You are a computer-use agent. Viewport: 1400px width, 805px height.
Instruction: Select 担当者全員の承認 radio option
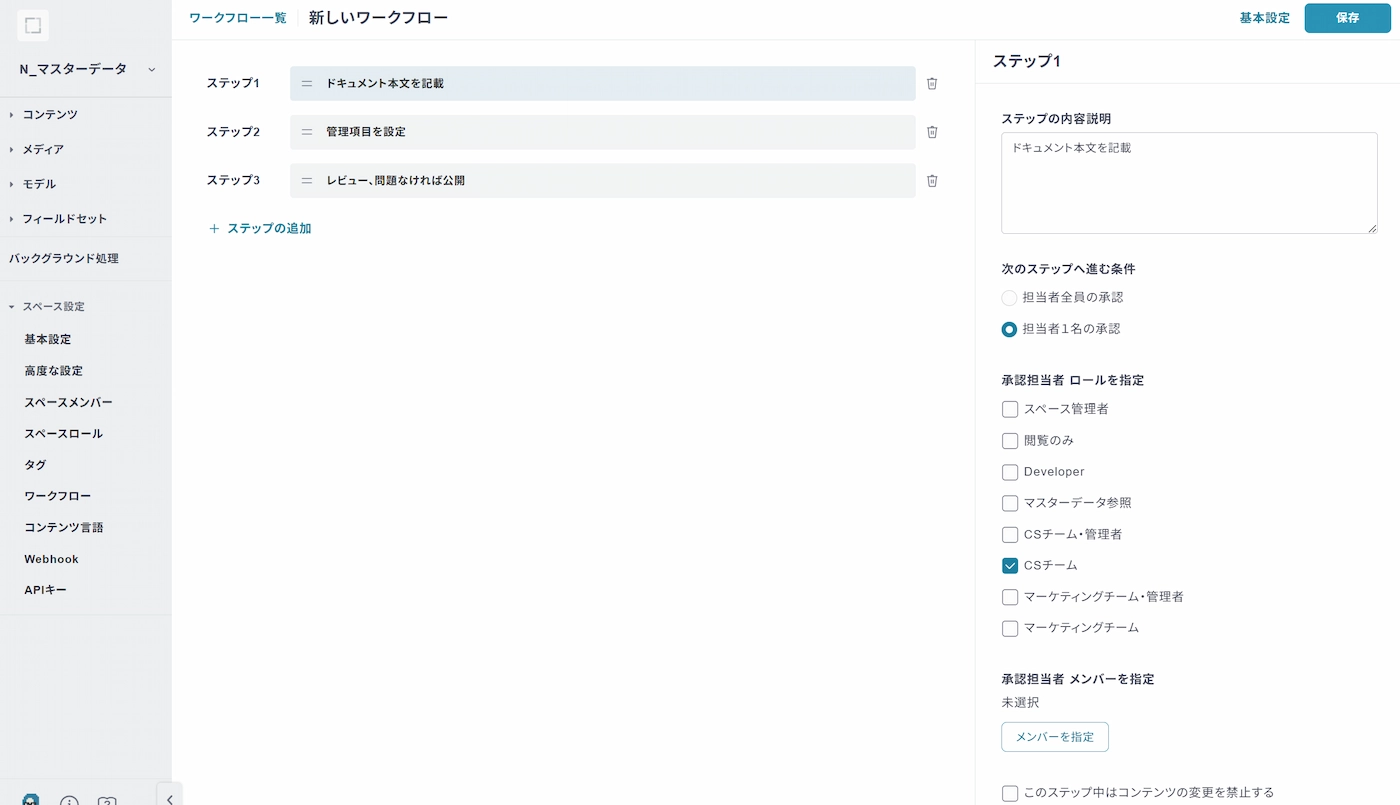coord(1009,298)
